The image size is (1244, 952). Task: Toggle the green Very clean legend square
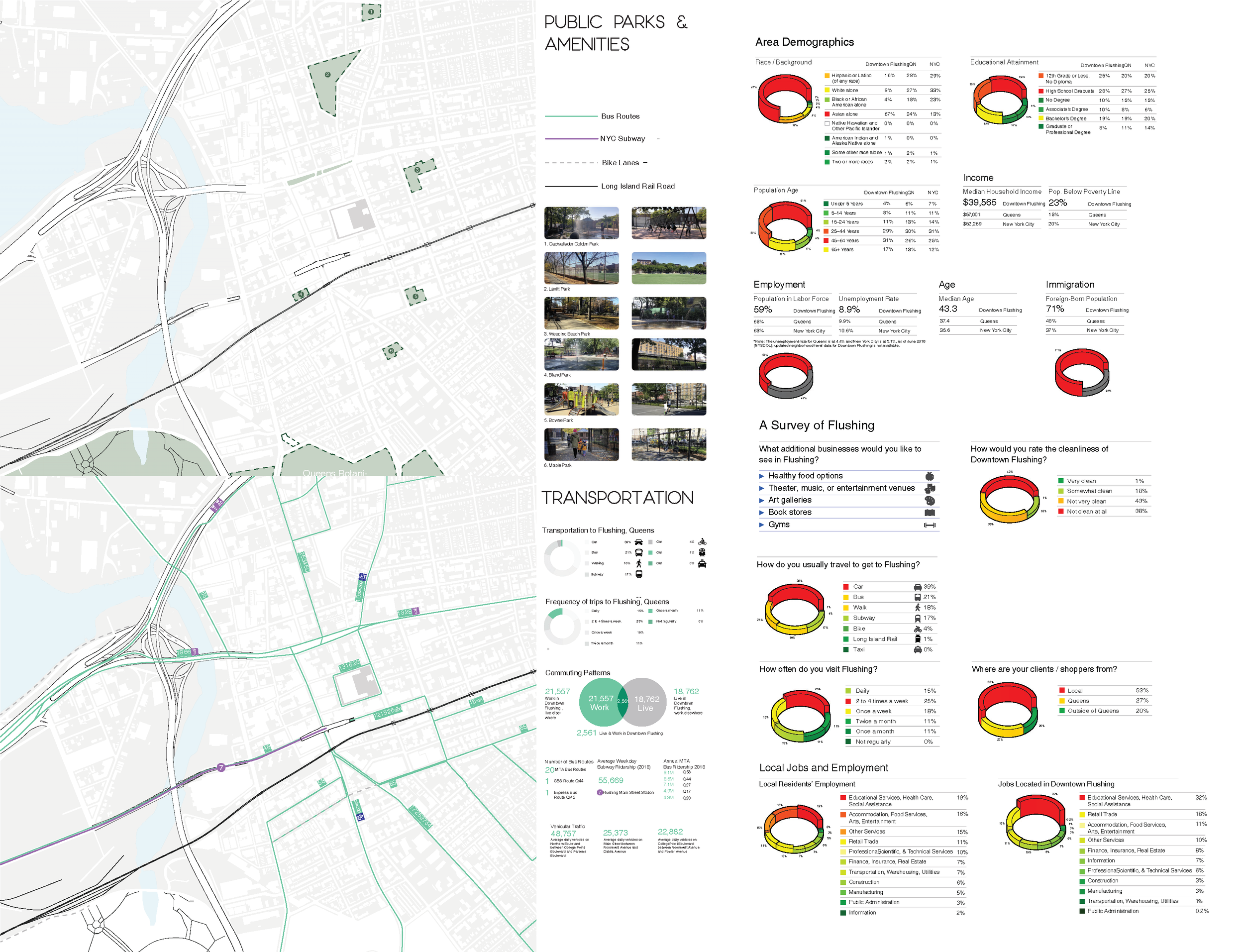click(x=1061, y=481)
